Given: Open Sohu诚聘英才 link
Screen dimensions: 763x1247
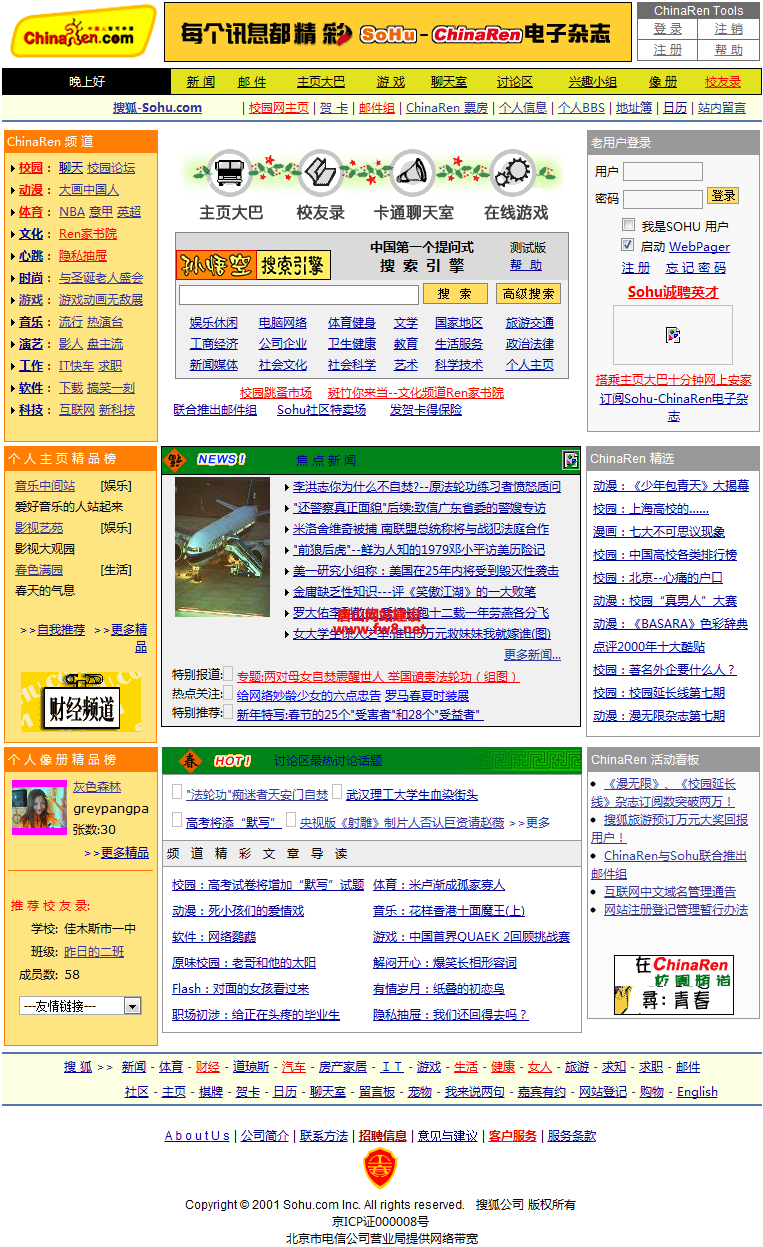Looking at the screenshot, I should 673,292.
